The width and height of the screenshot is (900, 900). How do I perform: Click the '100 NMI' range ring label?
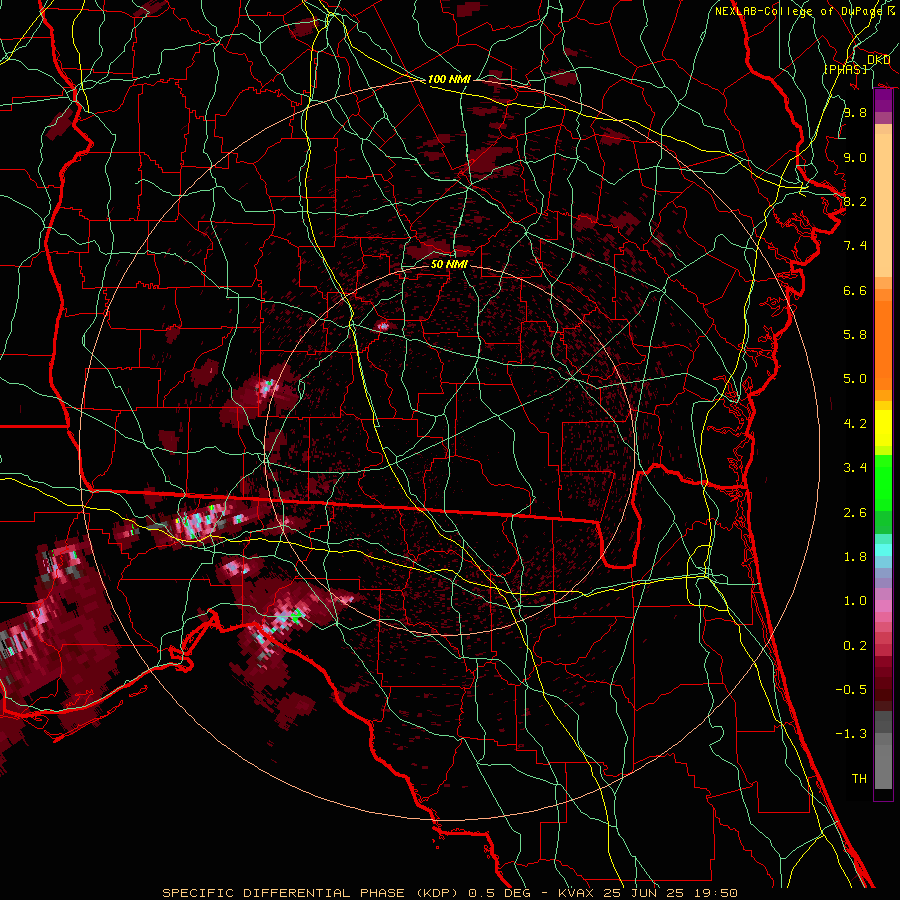(x=449, y=79)
